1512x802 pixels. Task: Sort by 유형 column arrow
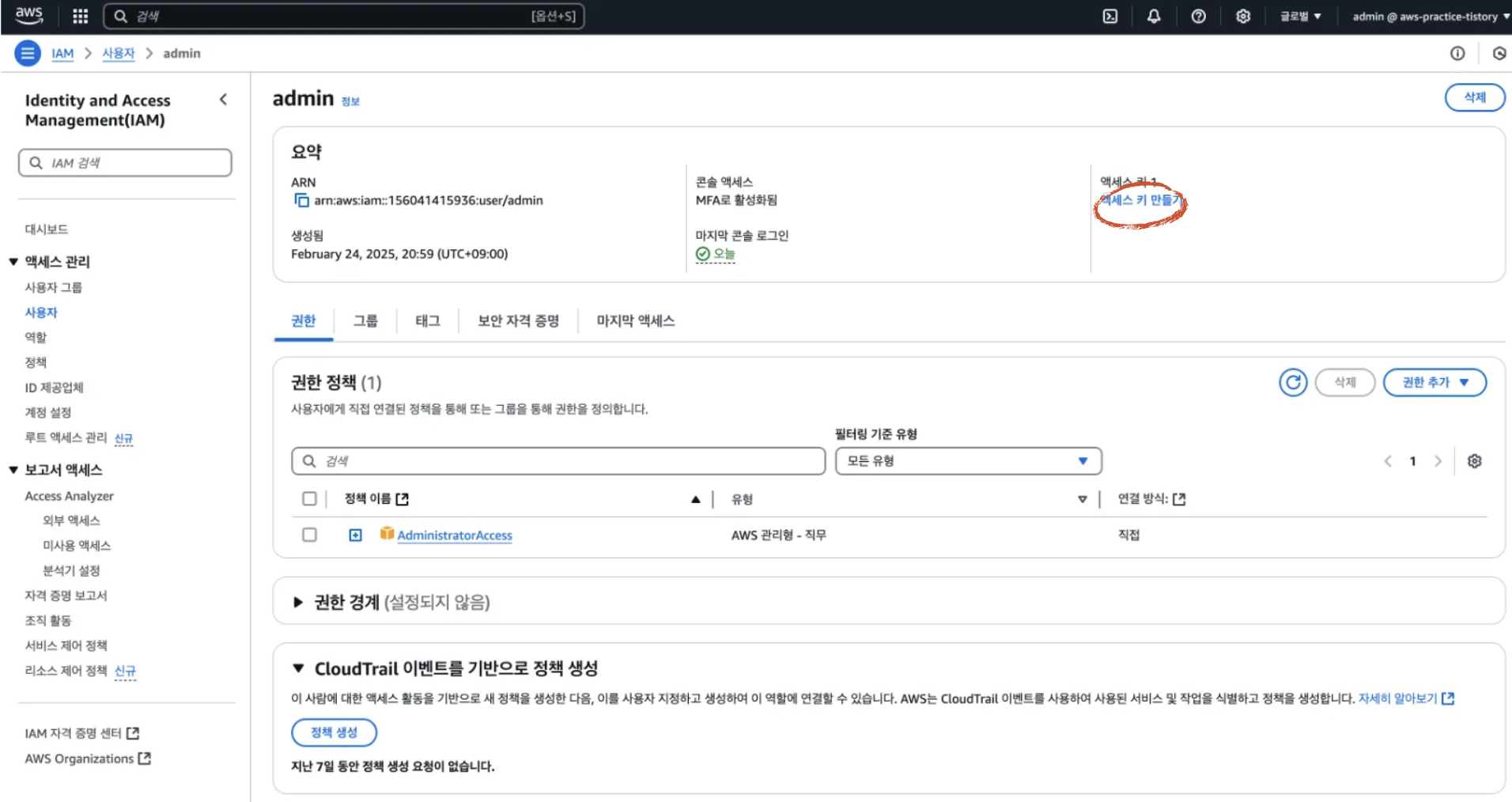click(x=1082, y=498)
